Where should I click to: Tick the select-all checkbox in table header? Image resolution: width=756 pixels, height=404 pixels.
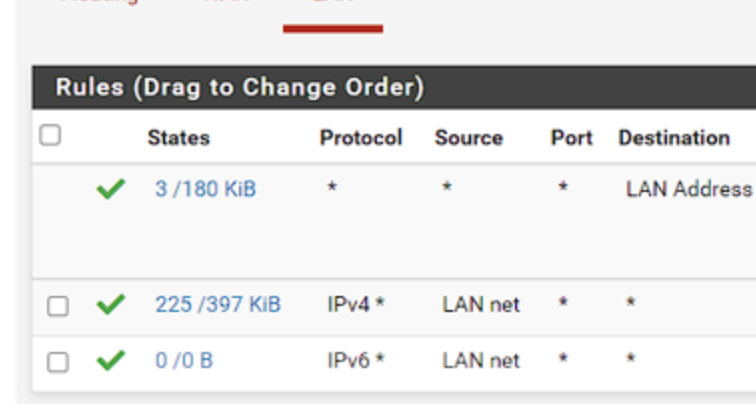tap(50, 135)
